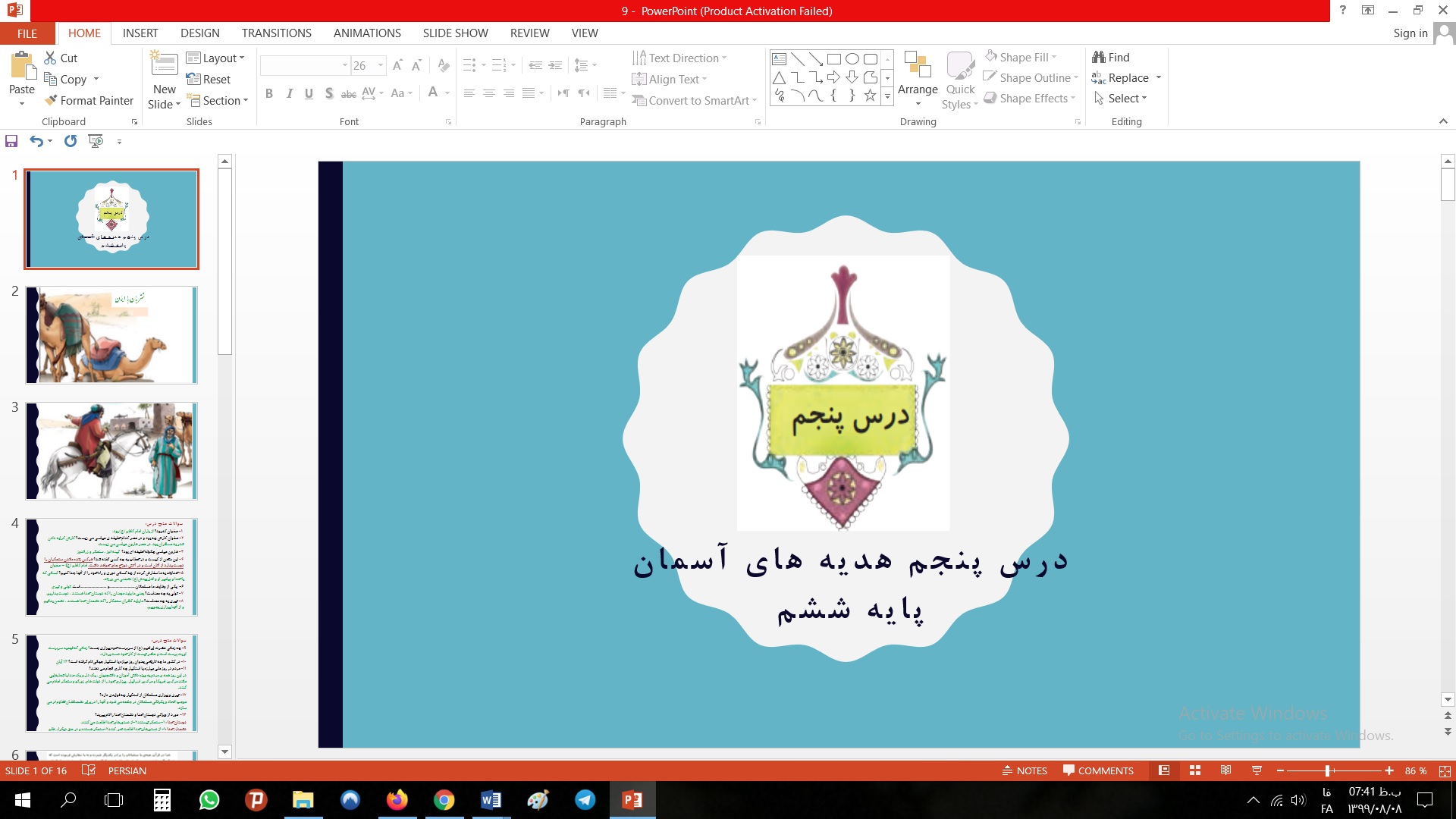The width and height of the screenshot is (1456, 819).
Task: Click the Save icon in quick access toolbar
Action: click(x=11, y=141)
